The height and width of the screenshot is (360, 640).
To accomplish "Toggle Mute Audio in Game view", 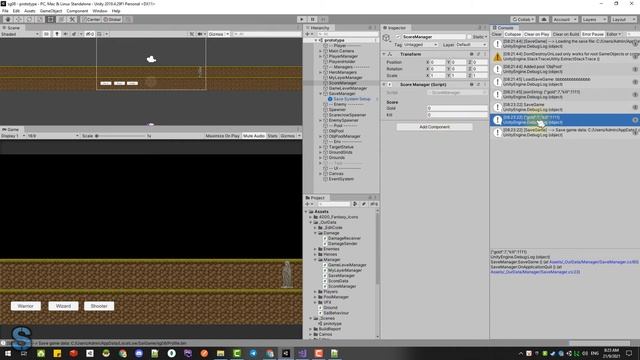I will tap(254, 136).
